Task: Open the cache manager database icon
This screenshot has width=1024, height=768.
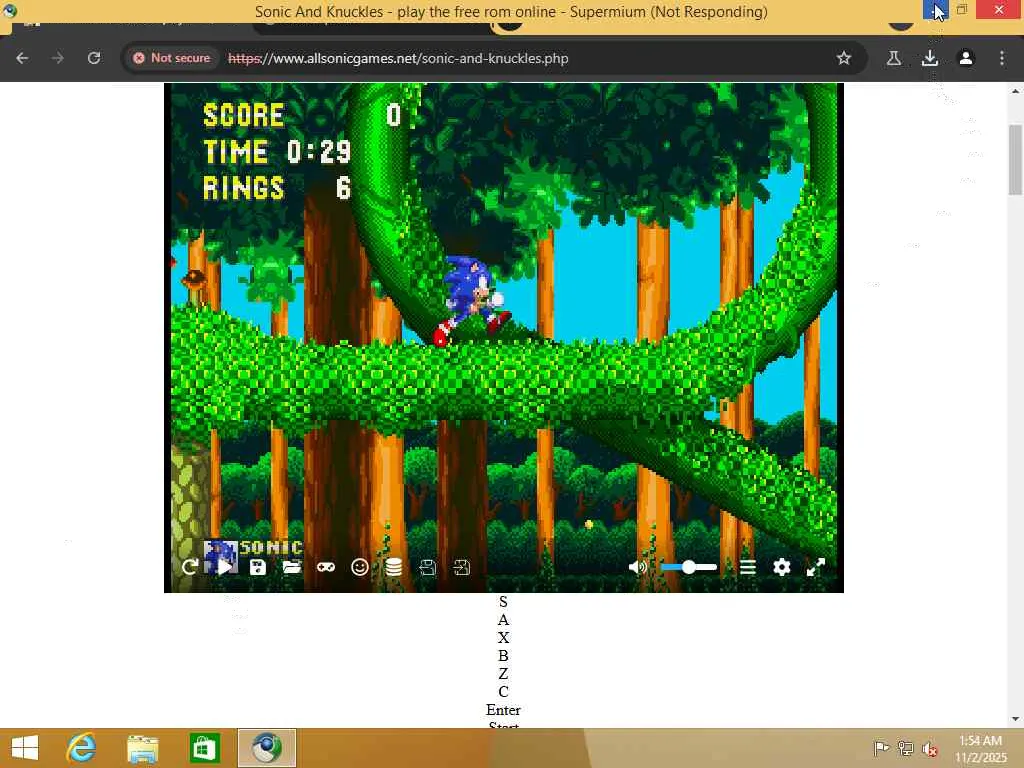Action: [x=394, y=568]
